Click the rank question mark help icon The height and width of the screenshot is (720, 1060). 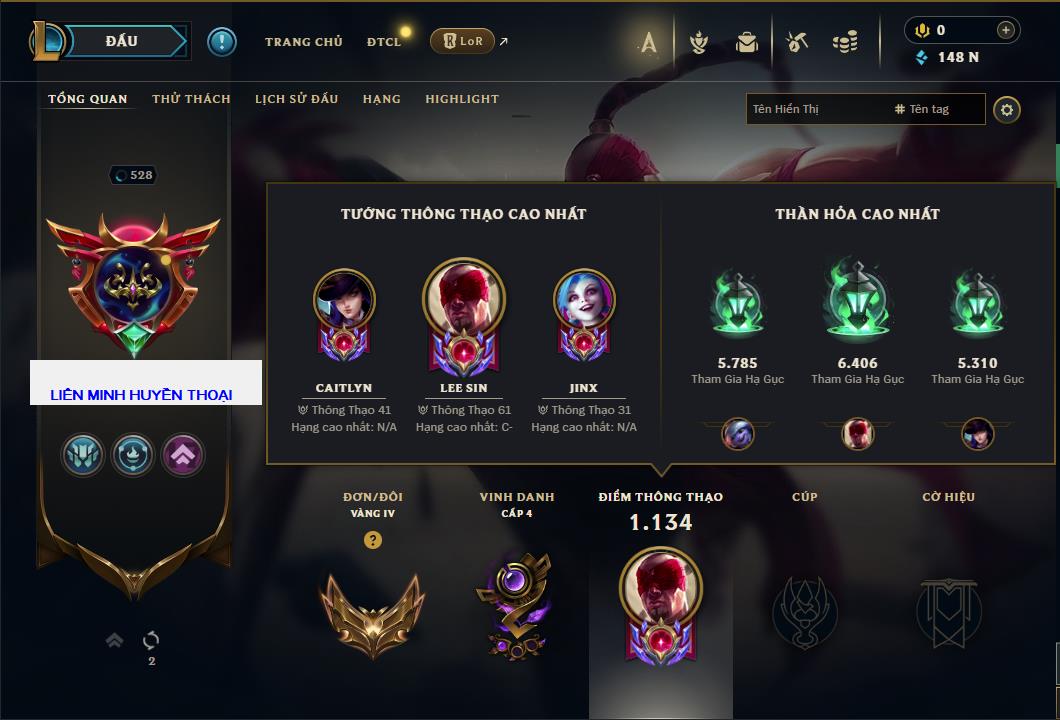[x=372, y=539]
